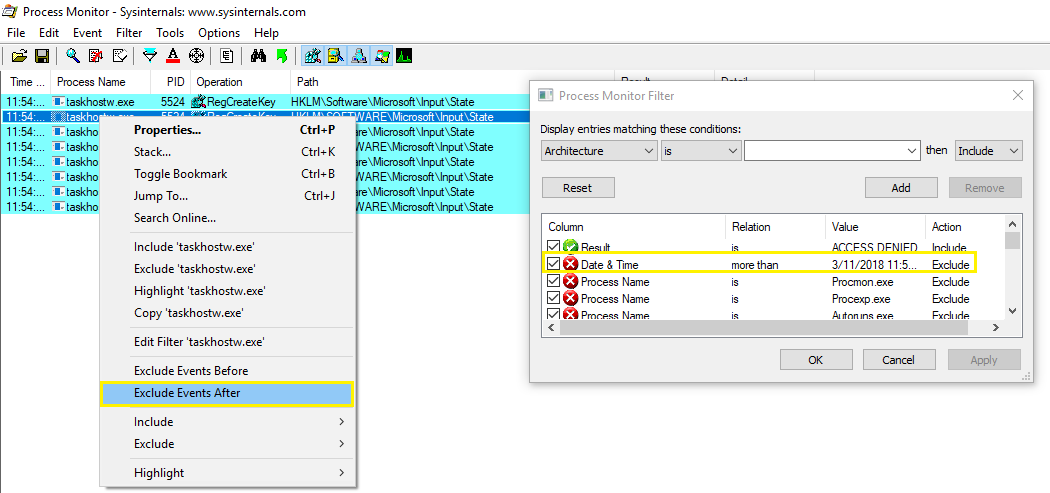Open the Filter funnel toolbar icon
Image resolution: width=1050 pixels, height=493 pixels.
coord(150,56)
